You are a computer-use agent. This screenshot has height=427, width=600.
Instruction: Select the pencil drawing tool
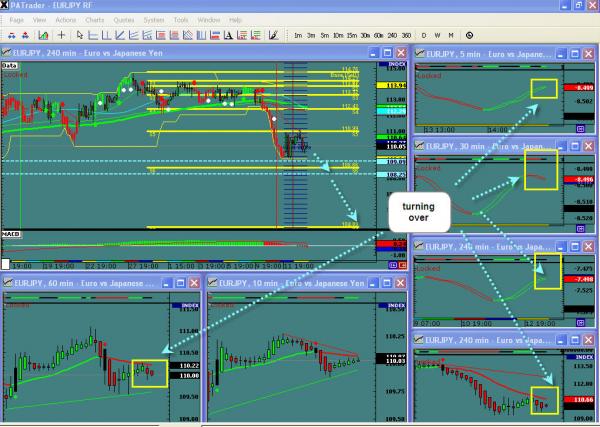(273, 35)
